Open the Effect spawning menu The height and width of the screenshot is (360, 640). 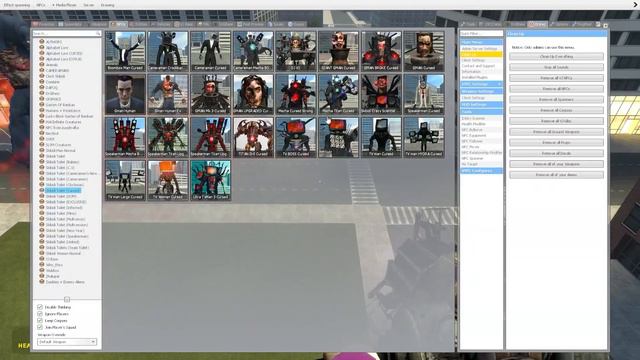click(17, 5)
